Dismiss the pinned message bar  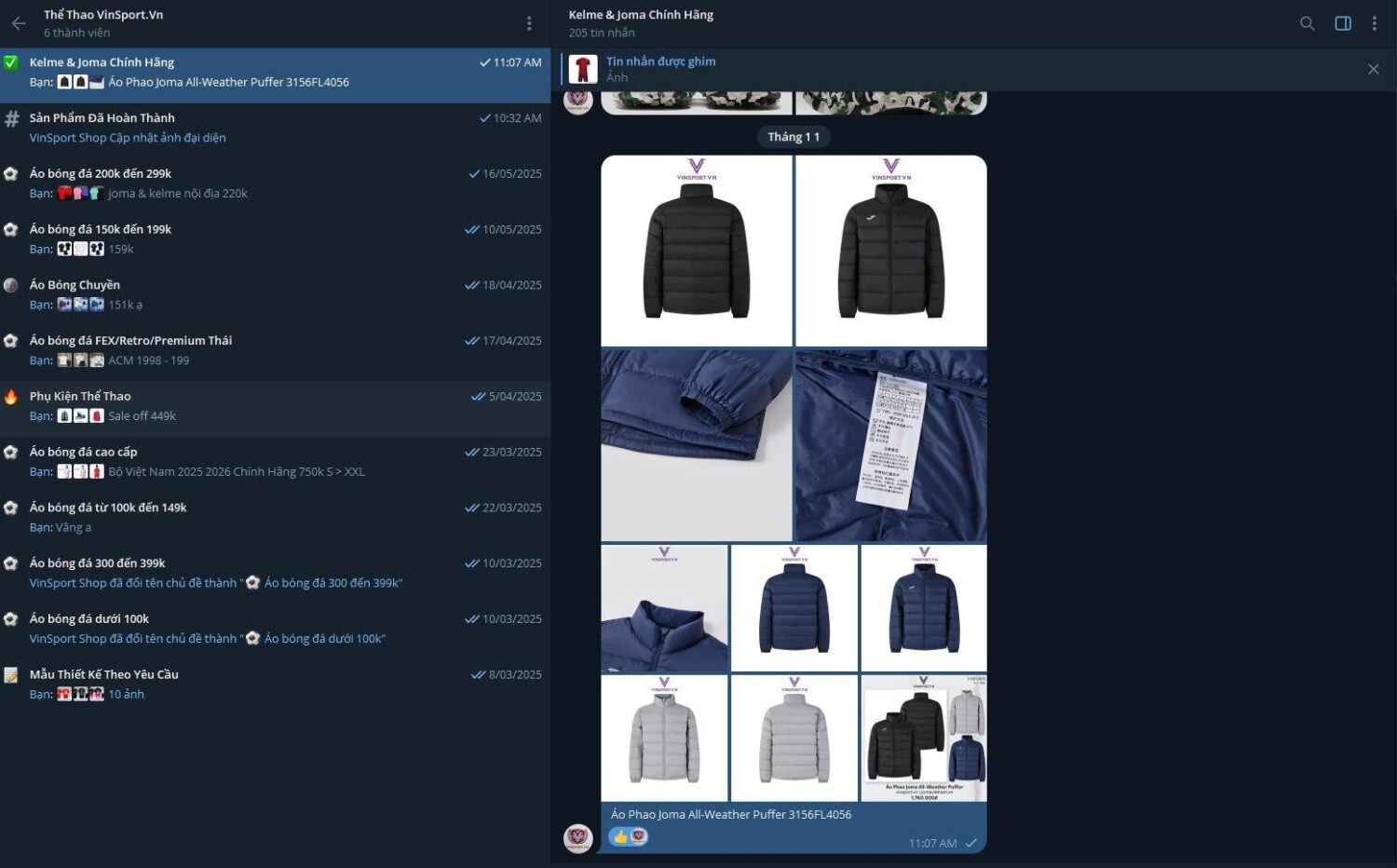pyautogui.click(x=1373, y=69)
